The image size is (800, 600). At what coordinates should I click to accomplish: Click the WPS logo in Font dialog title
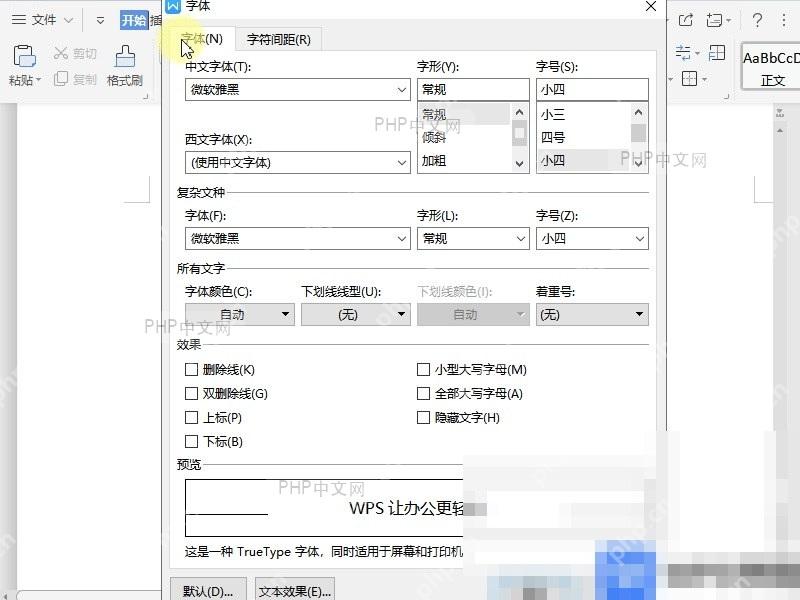(x=173, y=7)
